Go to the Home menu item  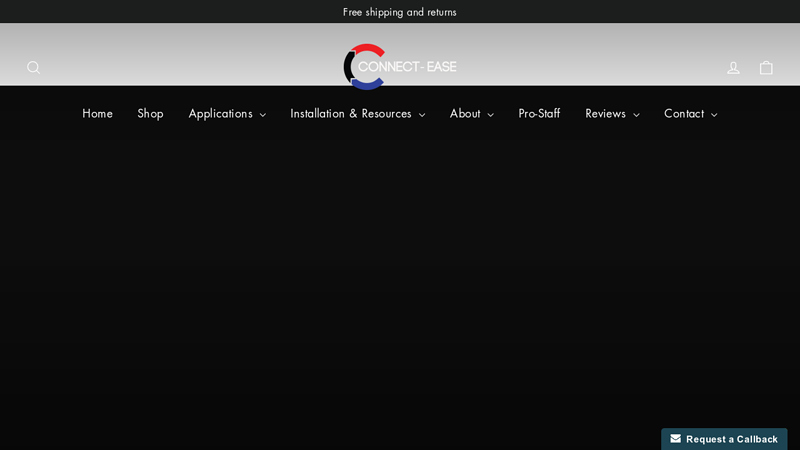pos(97,113)
